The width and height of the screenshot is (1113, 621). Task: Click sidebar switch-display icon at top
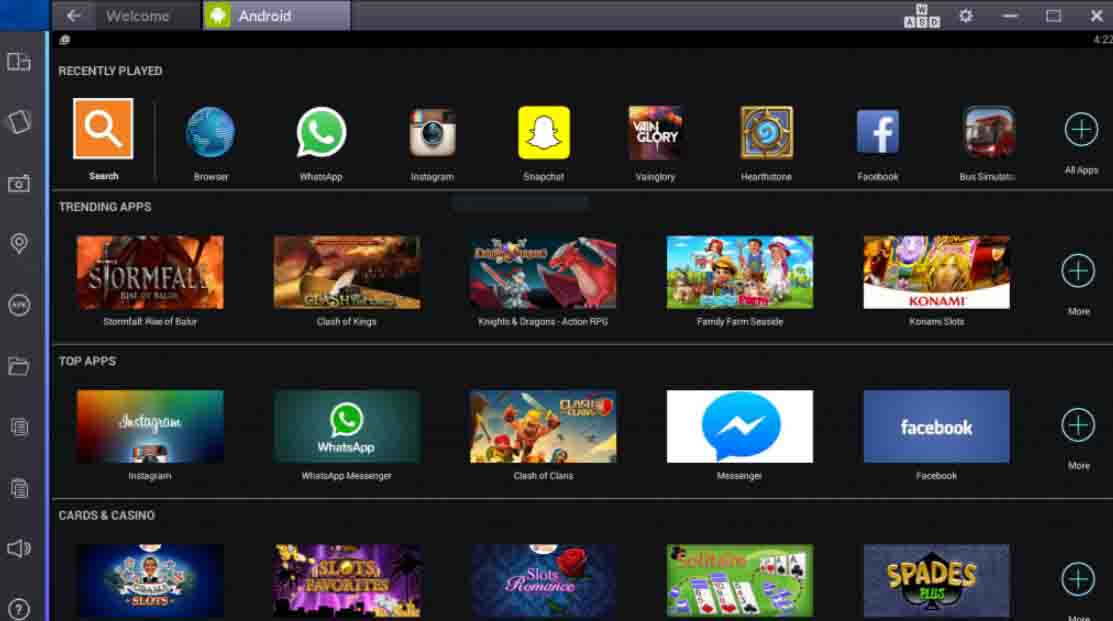pos(19,62)
